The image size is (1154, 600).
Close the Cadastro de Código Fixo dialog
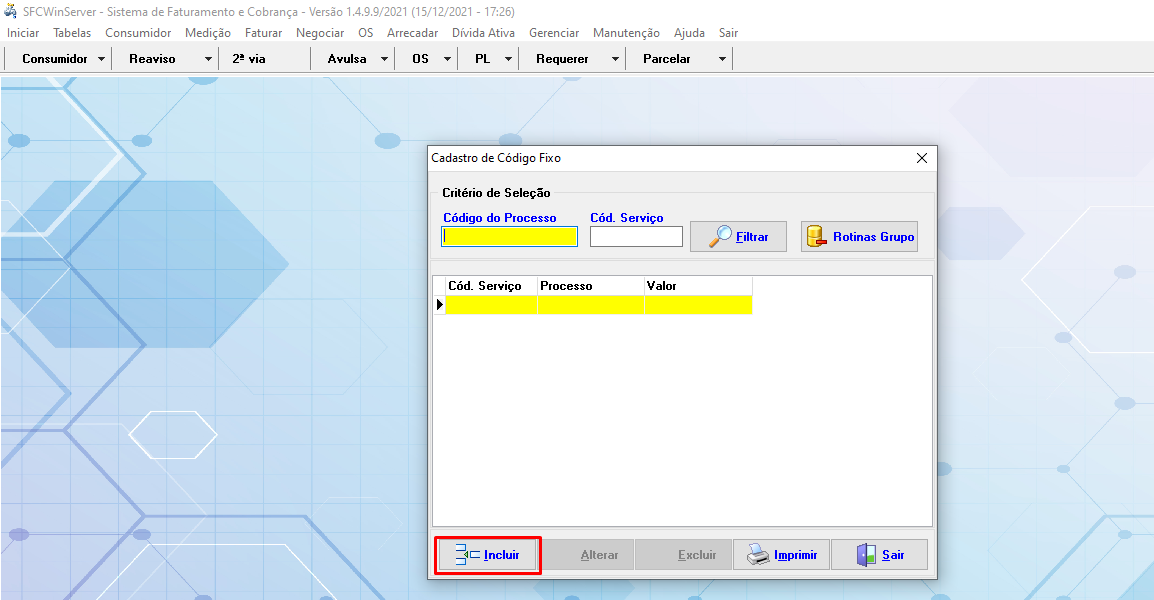click(x=922, y=158)
